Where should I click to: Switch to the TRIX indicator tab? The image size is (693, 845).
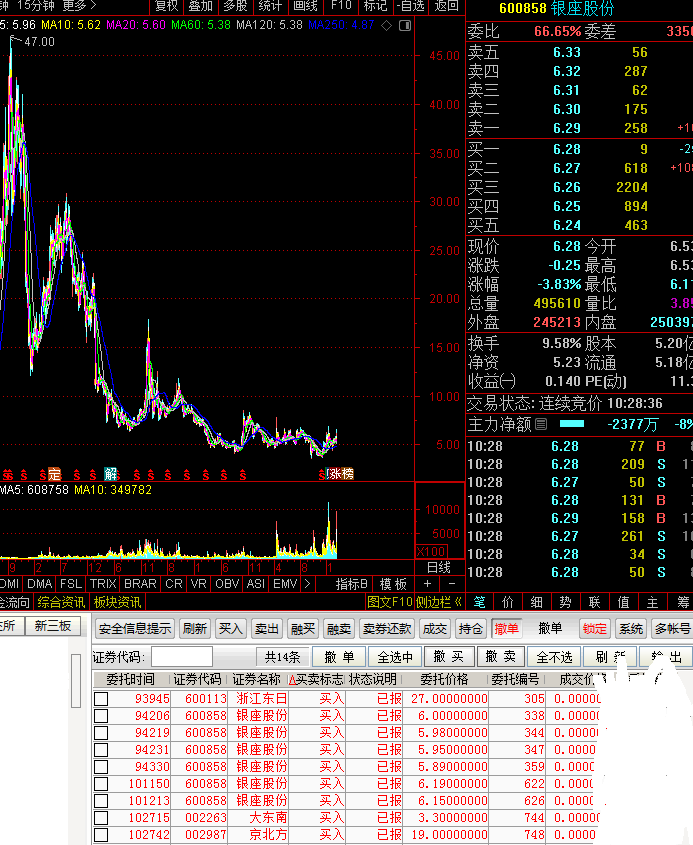103,584
